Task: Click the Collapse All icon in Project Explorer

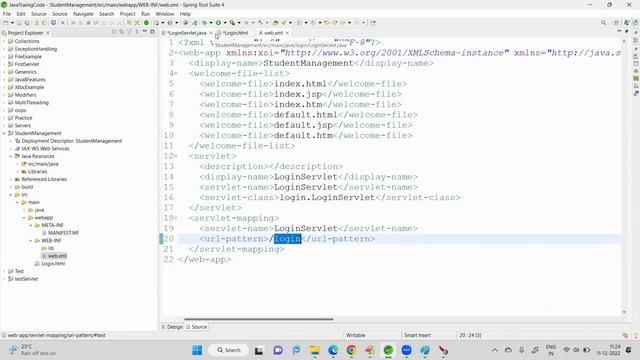Action: tap(114, 32)
